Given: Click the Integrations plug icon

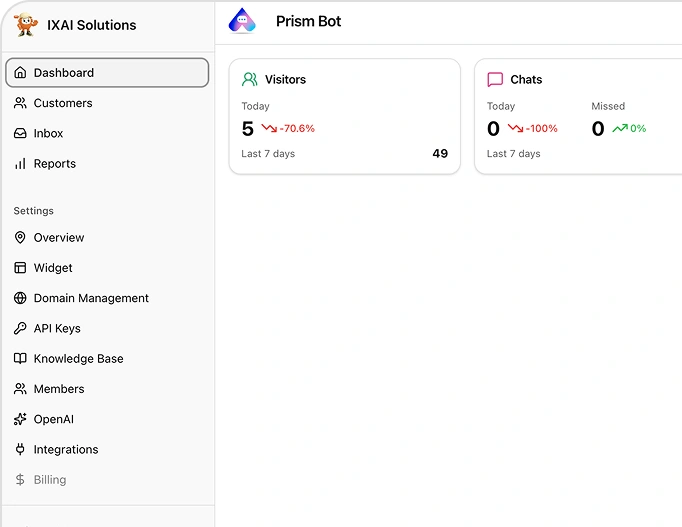Looking at the screenshot, I should [20, 449].
